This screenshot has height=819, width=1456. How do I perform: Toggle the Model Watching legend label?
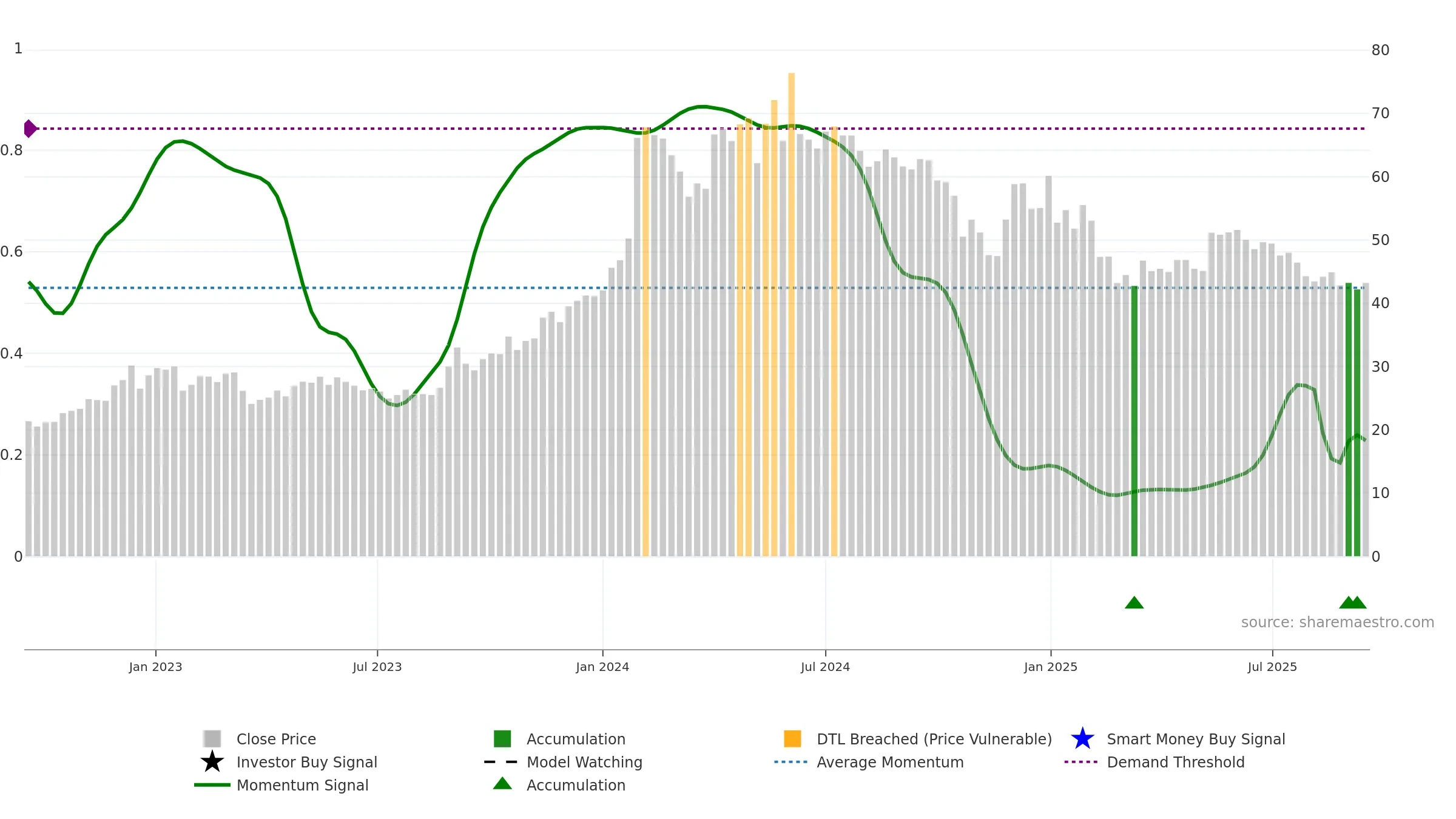pos(584,762)
